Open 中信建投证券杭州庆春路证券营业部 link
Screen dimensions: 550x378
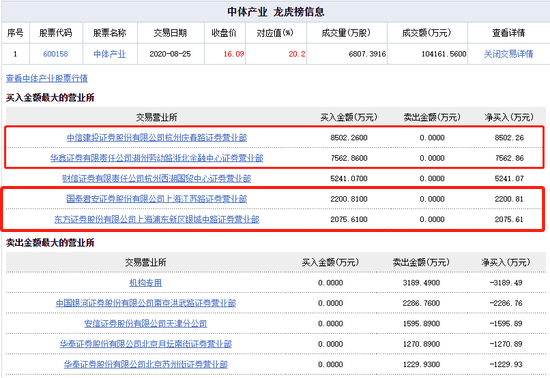(157, 137)
